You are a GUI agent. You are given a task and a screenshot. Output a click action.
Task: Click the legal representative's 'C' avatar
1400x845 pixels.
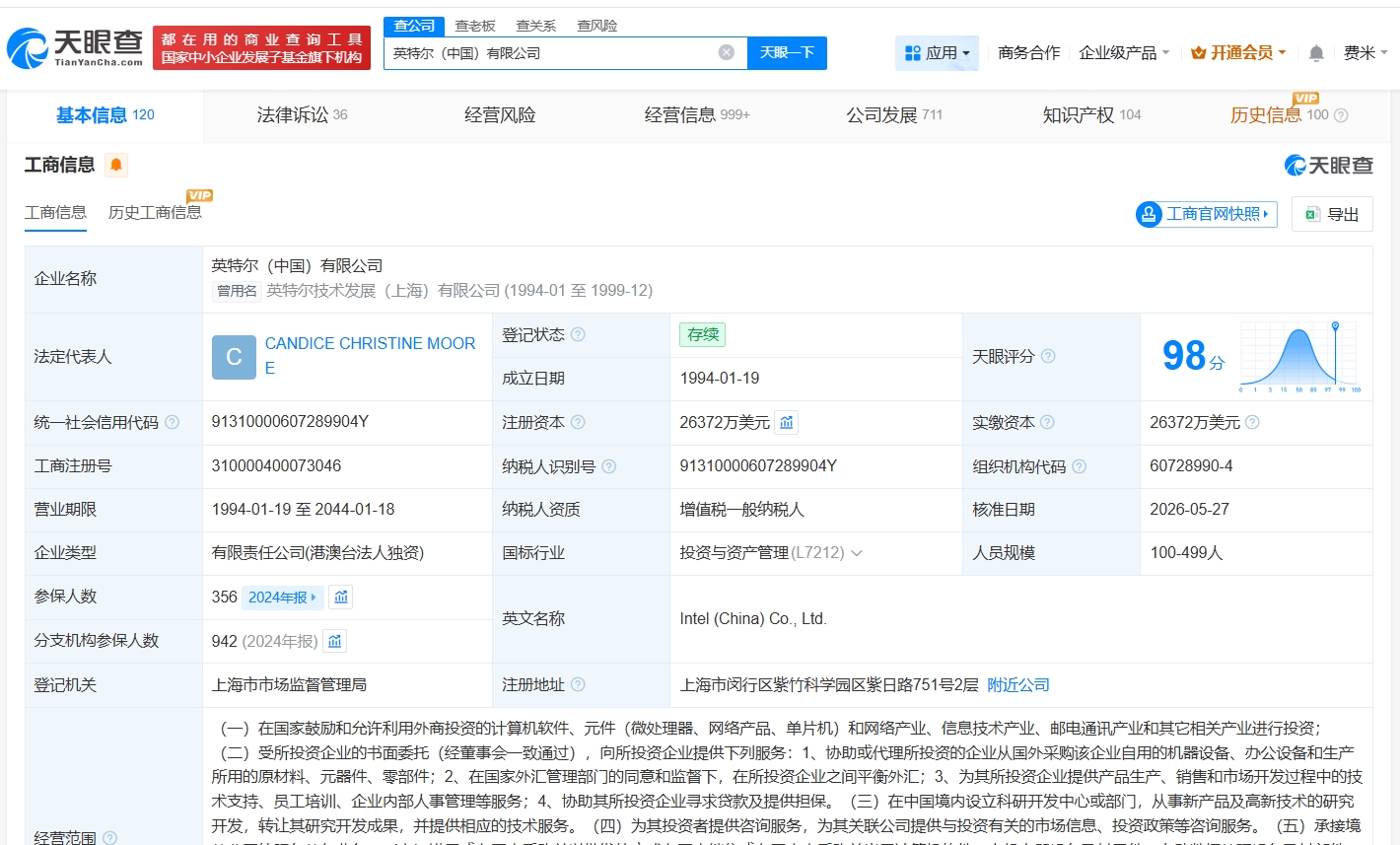click(x=234, y=357)
